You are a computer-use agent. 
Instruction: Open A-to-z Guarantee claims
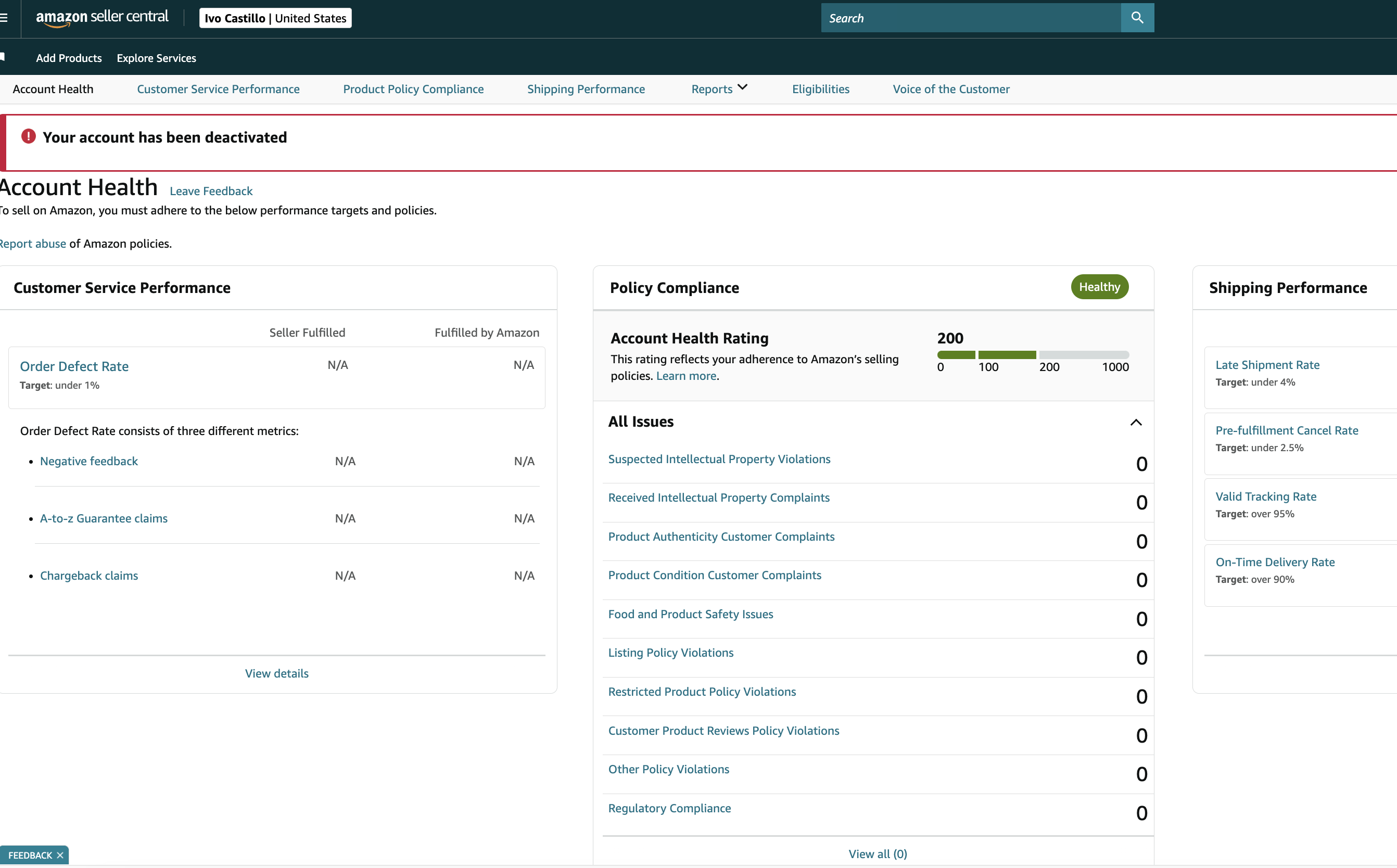tap(104, 518)
